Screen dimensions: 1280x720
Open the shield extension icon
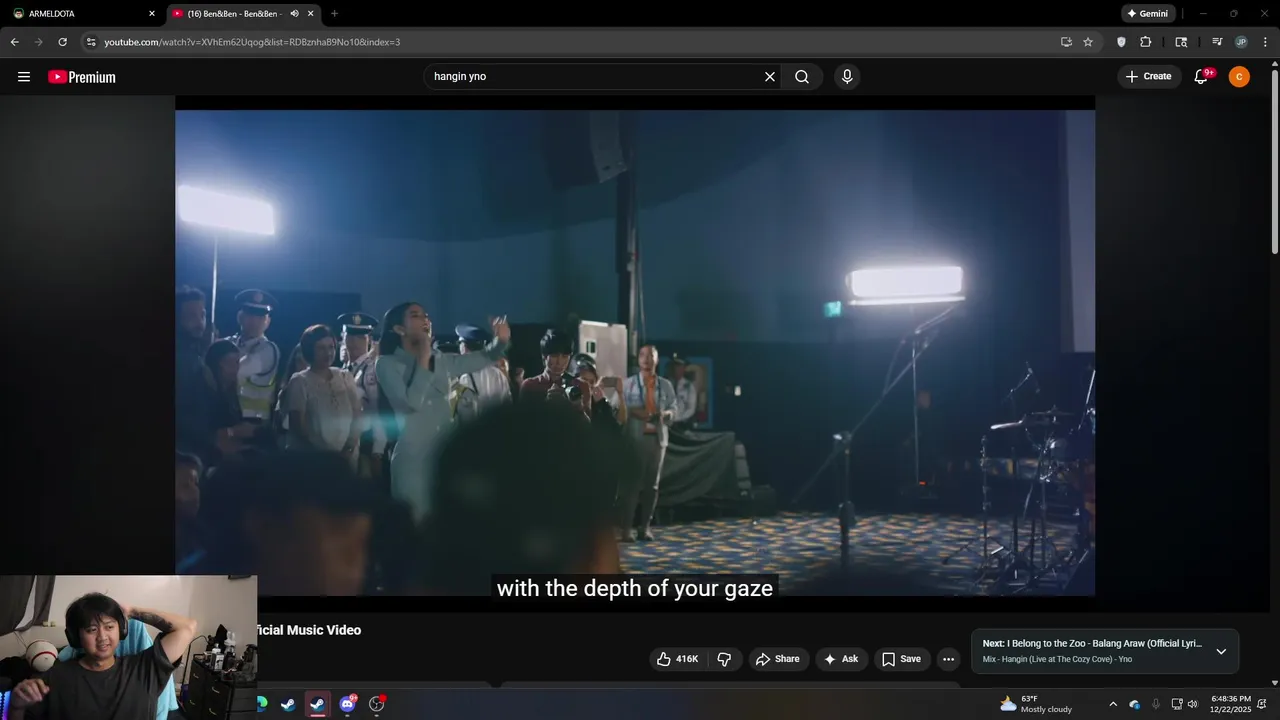point(1121,42)
